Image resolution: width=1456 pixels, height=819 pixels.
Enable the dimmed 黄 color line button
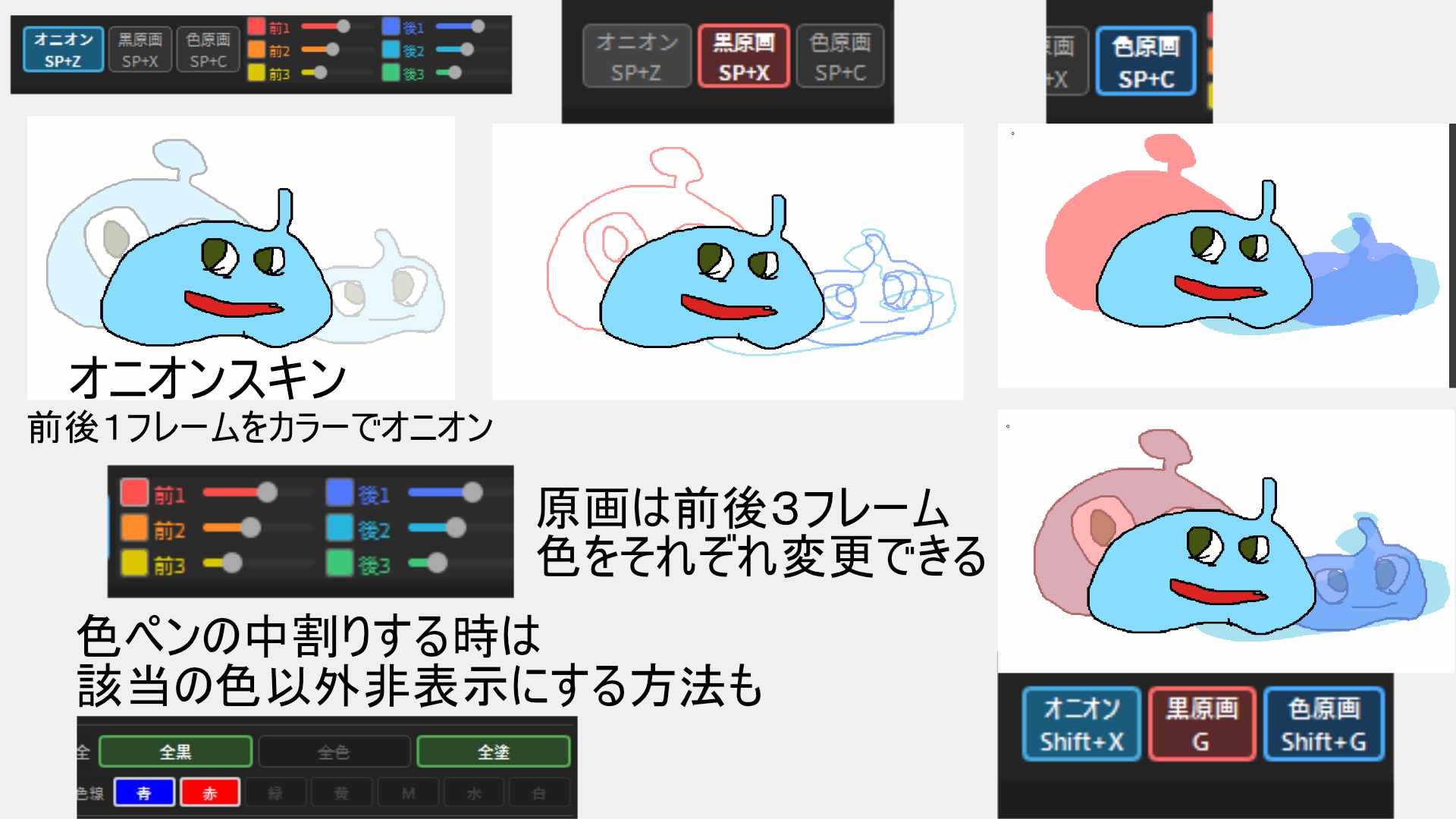[x=341, y=792]
